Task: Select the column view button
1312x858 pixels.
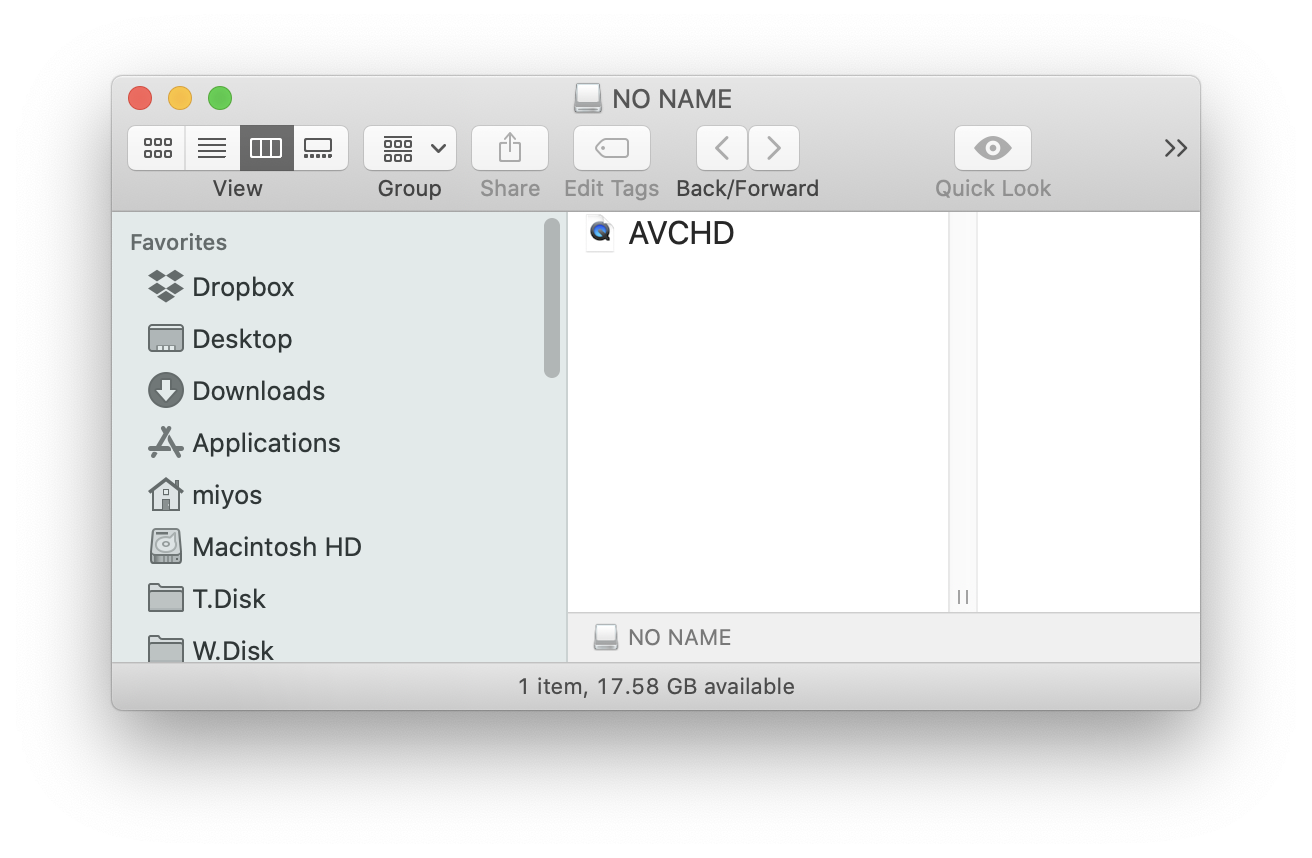Action: coord(266,148)
